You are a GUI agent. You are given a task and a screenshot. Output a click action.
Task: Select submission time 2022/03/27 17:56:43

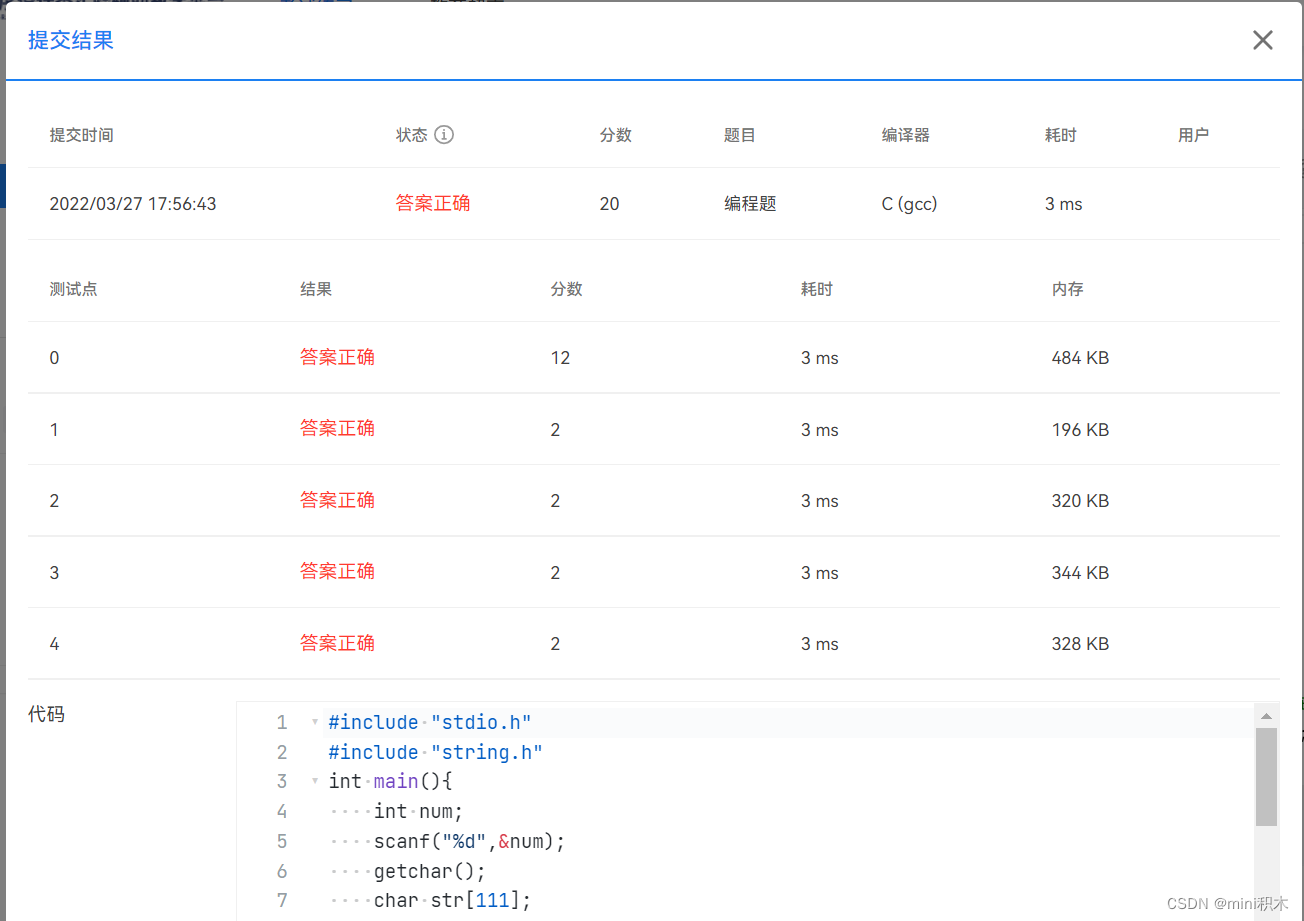click(x=133, y=204)
